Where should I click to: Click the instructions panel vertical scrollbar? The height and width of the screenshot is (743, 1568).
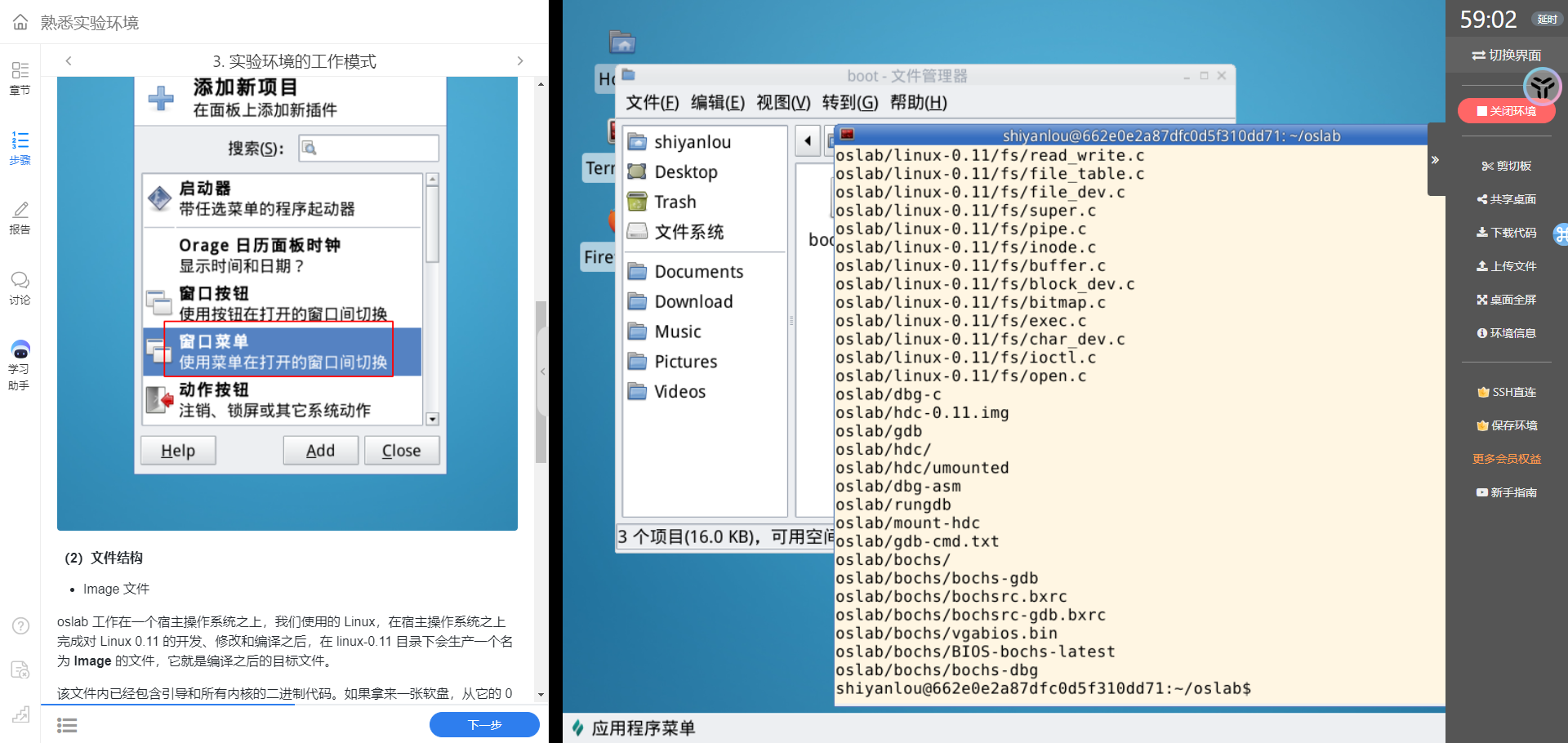[541, 384]
